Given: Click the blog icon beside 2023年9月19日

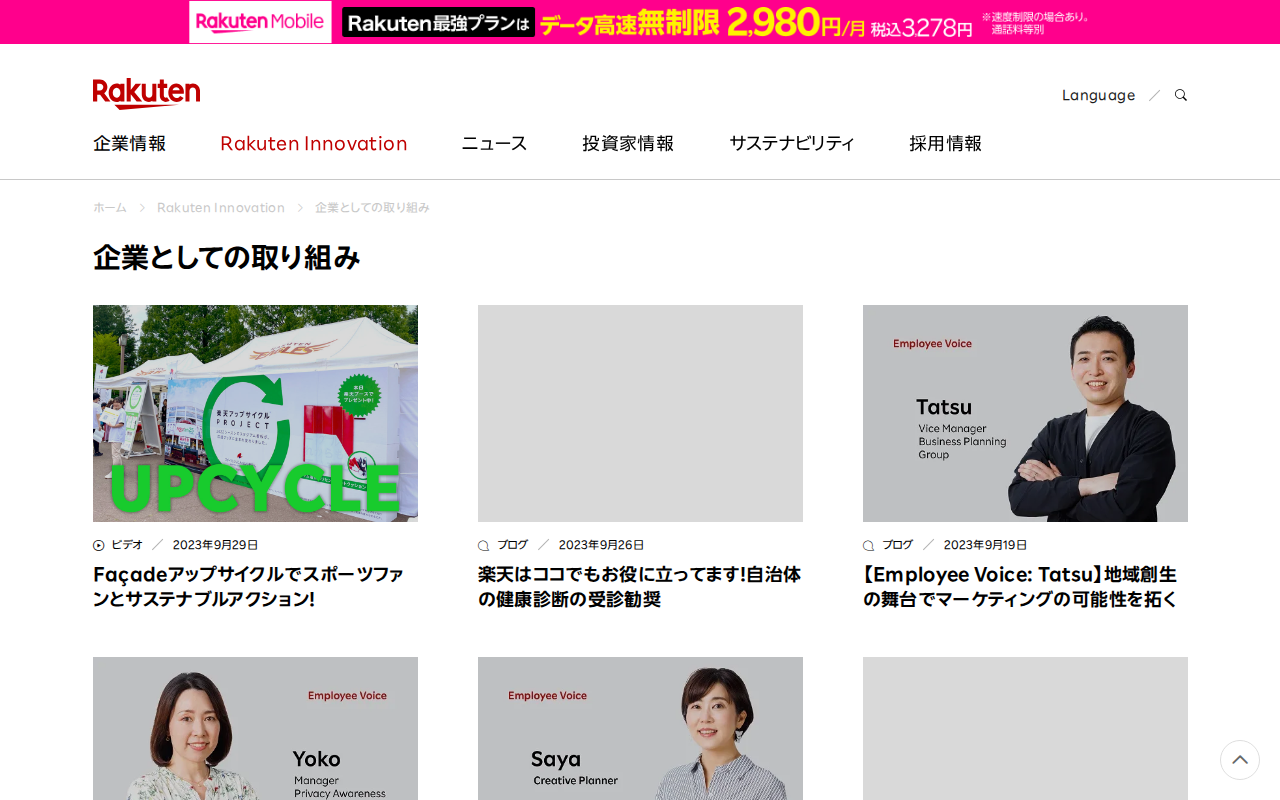Looking at the screenshot, I should coord(869,545).
